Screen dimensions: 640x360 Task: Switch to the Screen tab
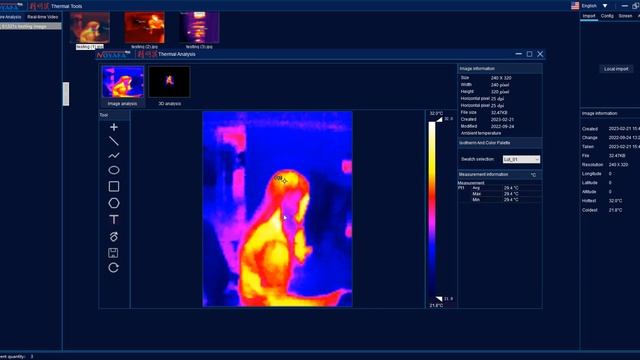click(625, 16)
